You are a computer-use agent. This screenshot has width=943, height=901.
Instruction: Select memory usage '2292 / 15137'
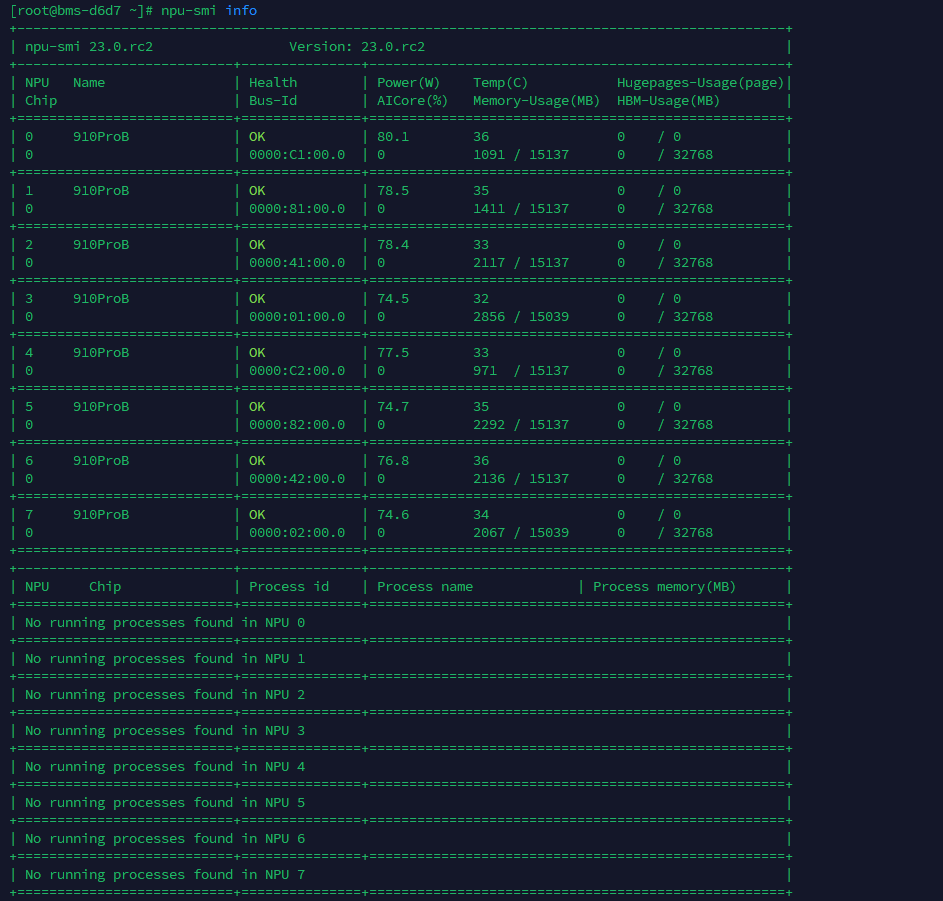click(521, 425)
